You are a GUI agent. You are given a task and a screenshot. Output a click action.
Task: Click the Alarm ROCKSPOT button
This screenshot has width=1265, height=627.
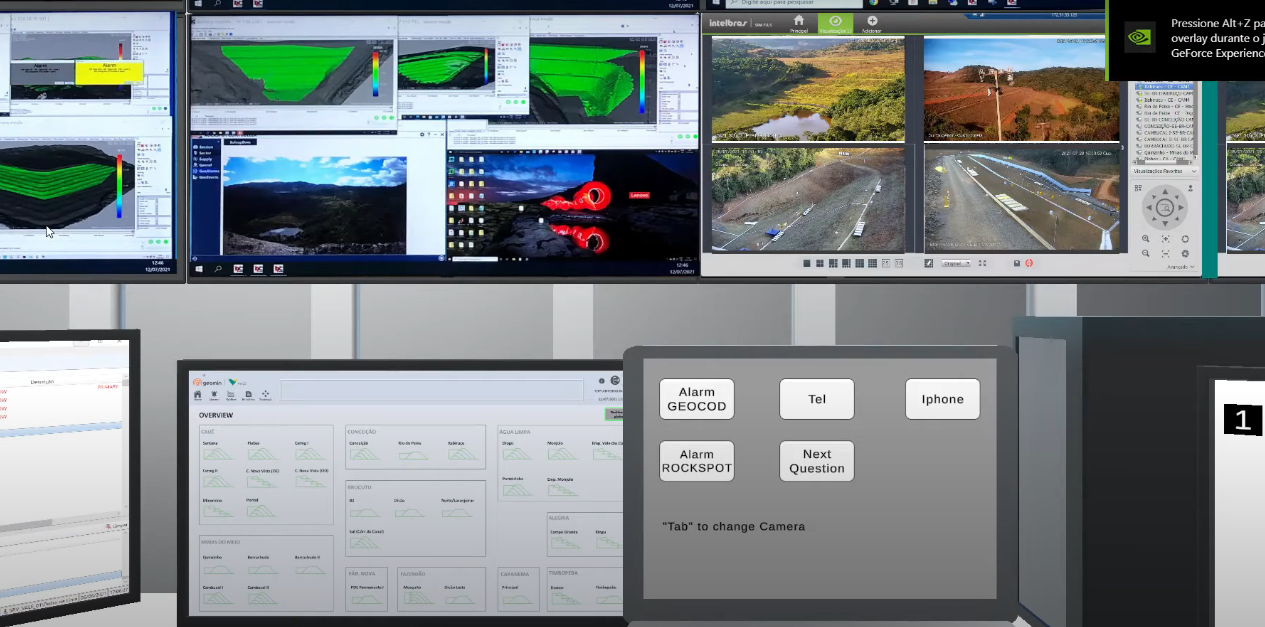tap(697, 461)
